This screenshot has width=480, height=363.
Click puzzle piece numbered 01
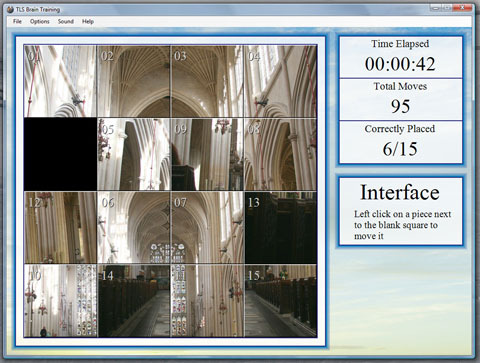click(x=60, y=81)
